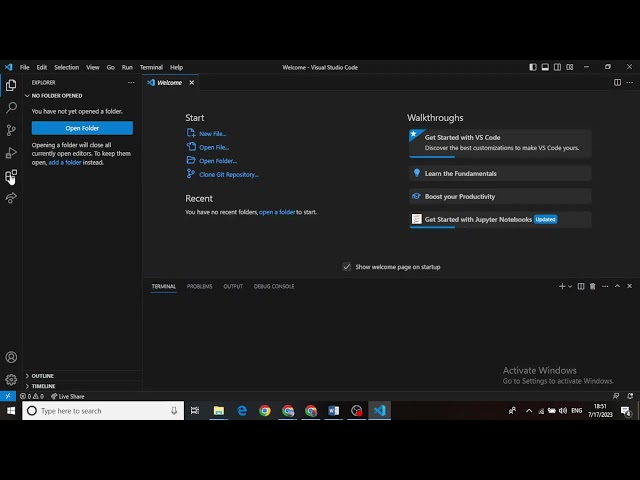Open Task View in the taskbar
The height and width of the screenshot is (480, 640).
[195, 411]
